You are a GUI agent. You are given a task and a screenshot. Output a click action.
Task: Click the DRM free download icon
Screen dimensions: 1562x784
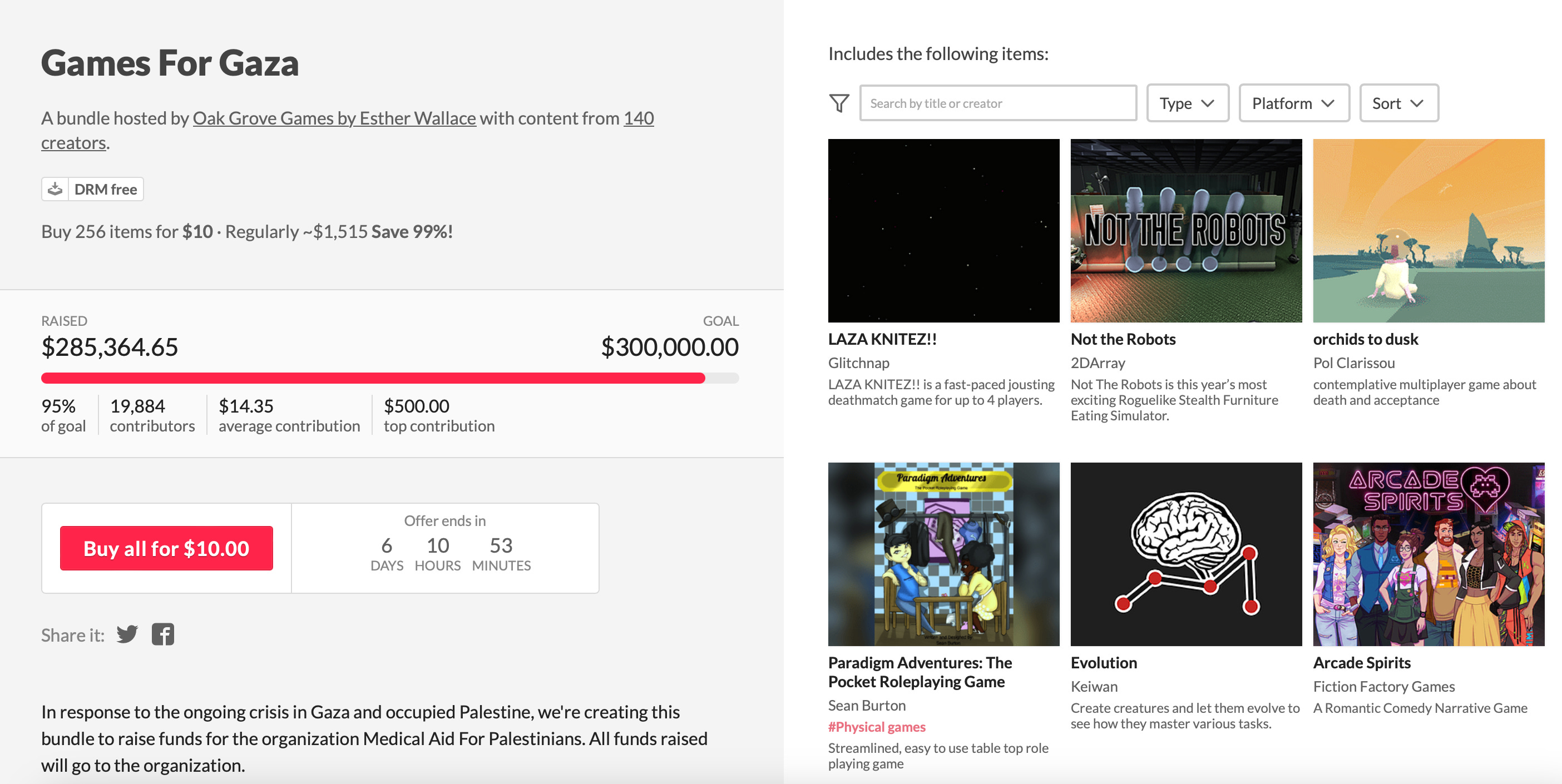coord(55,189)
